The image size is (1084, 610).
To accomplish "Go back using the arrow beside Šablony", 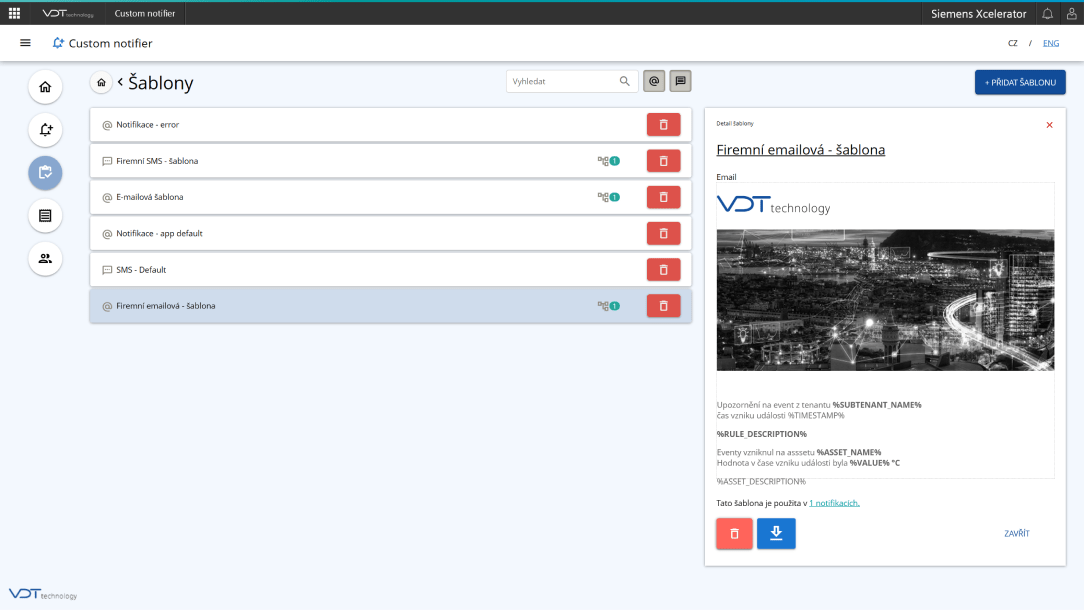I will pos(120,82).
